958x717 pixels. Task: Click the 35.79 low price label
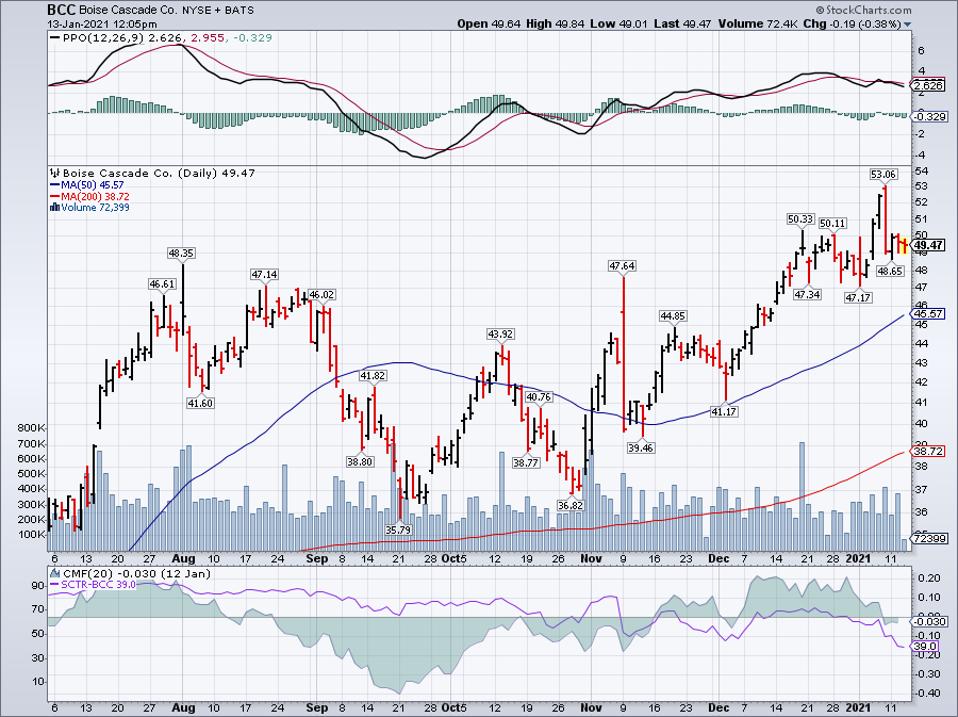398,530
